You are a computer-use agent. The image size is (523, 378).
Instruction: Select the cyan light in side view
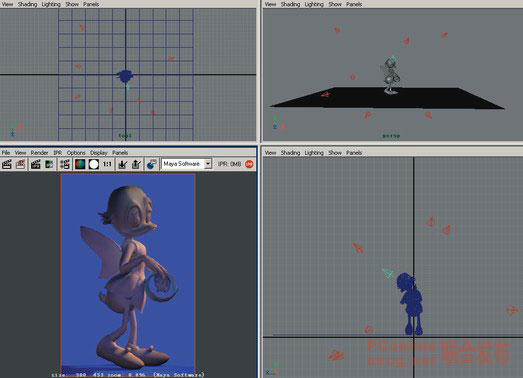pyautogui.click(x=388, y=273)
